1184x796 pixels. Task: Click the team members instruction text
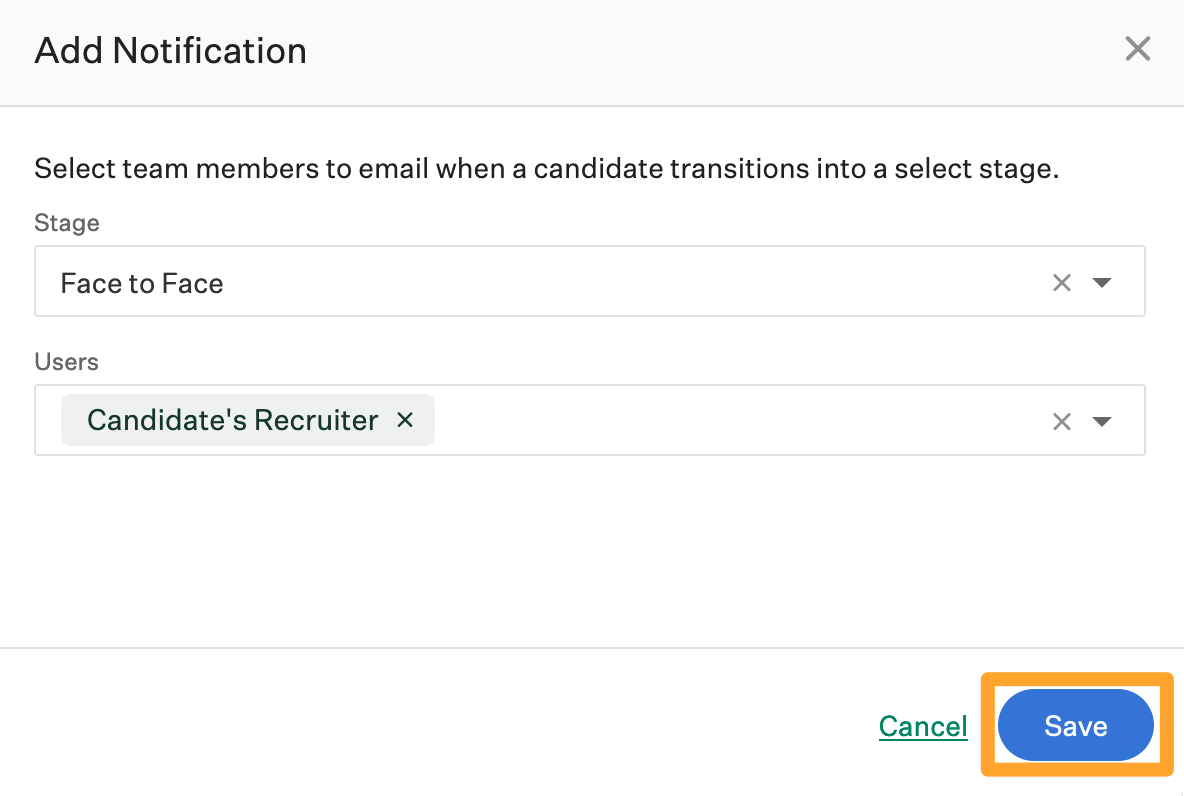tap(546, 168)
